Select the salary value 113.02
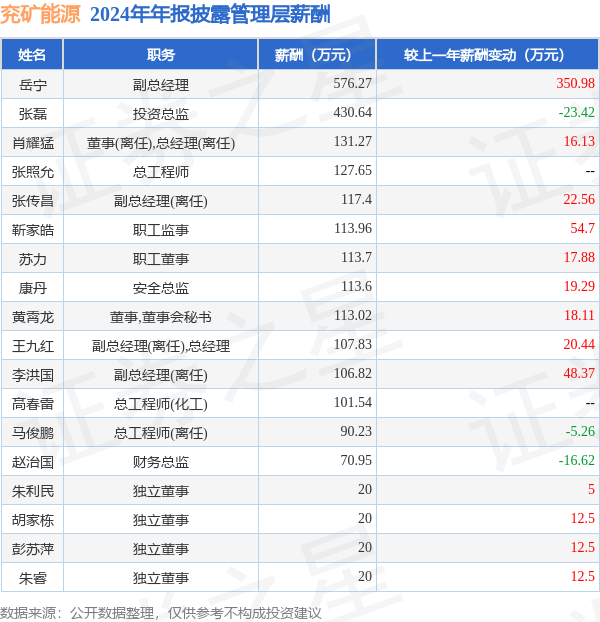This screenshot has width=600, height=622. click(x=353, y=315)
